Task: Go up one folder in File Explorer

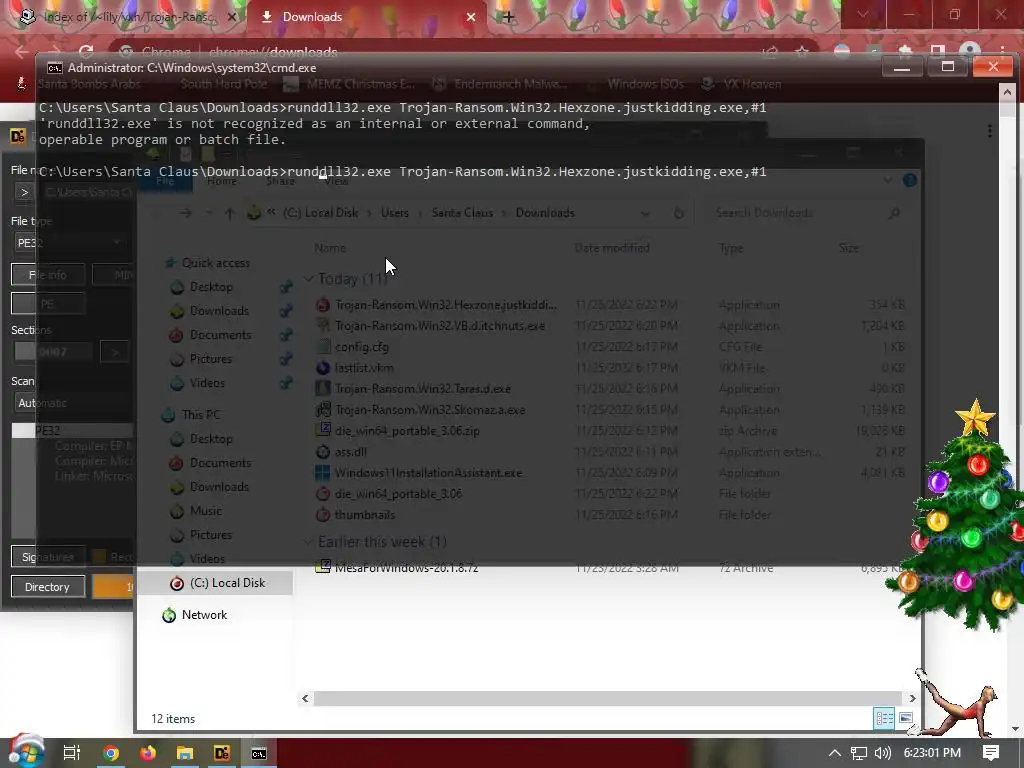Action: coord(229,213)
